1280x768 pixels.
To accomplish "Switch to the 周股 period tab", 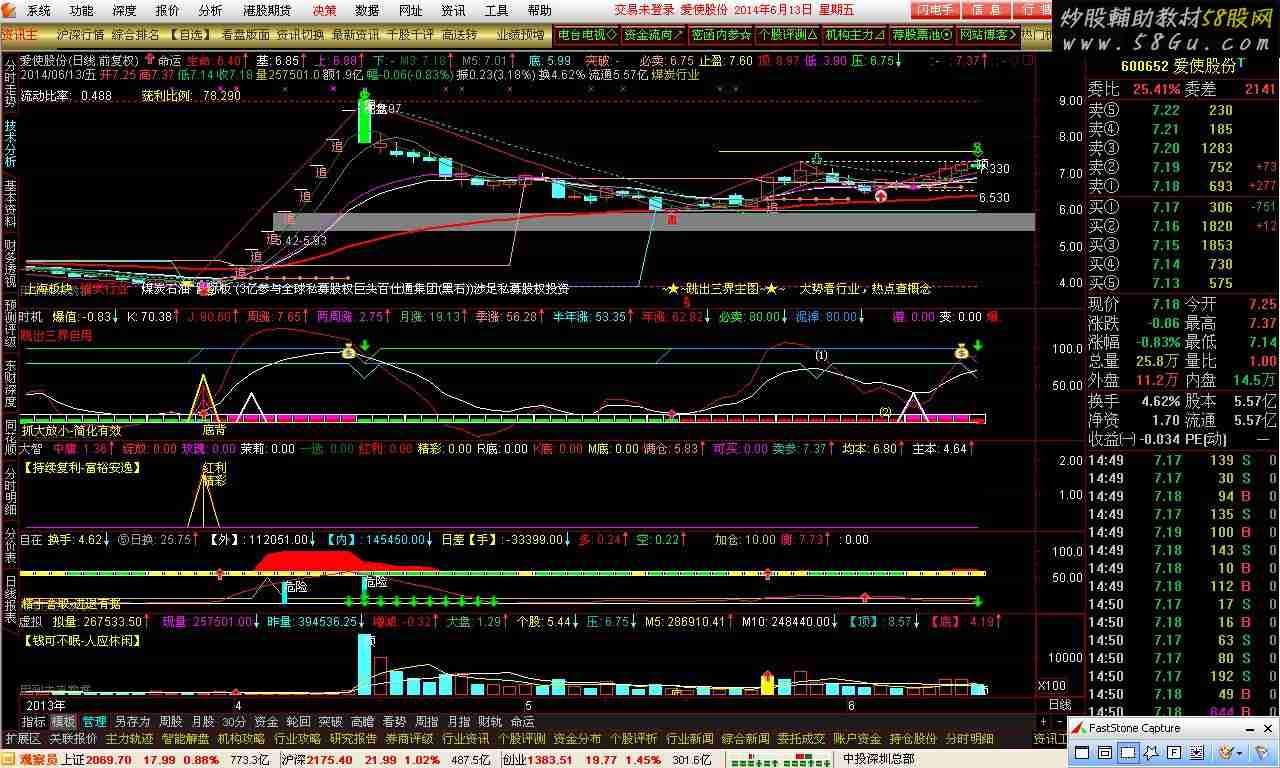I will (x=171, y=721).
